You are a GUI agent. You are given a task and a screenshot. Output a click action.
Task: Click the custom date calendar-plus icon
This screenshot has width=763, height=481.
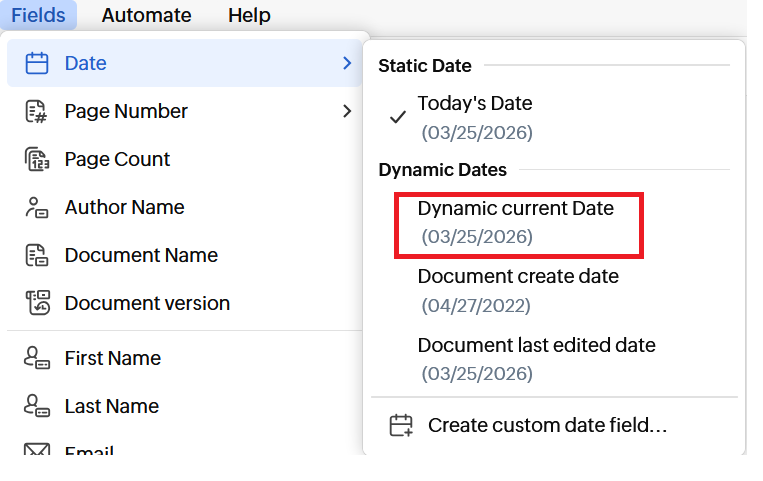coord(401,425)
